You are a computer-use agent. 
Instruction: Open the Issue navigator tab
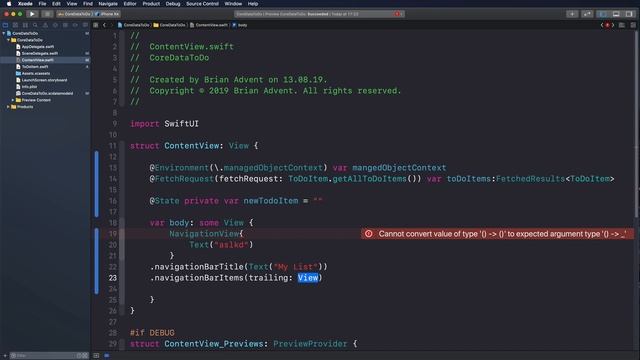coord(45,25)
